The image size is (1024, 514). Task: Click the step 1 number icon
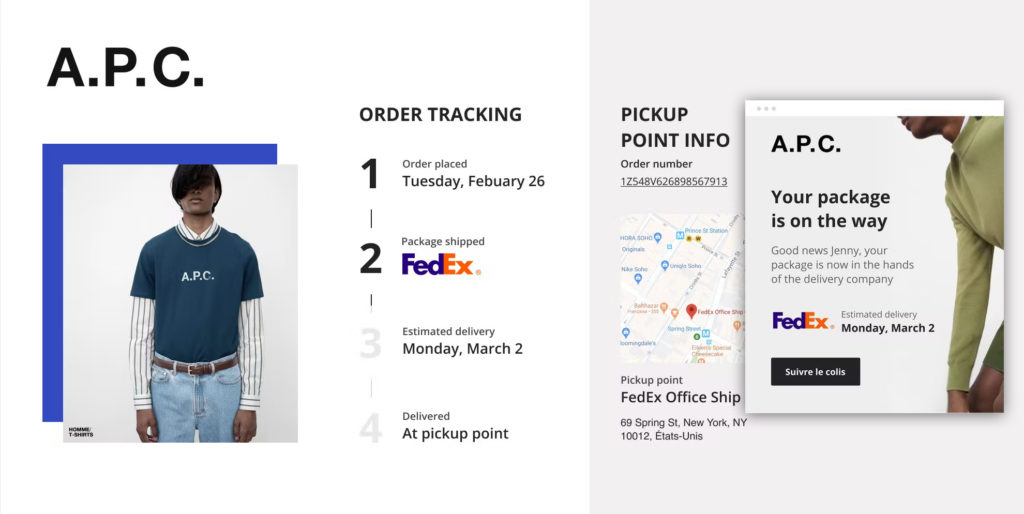coord(370,174)
